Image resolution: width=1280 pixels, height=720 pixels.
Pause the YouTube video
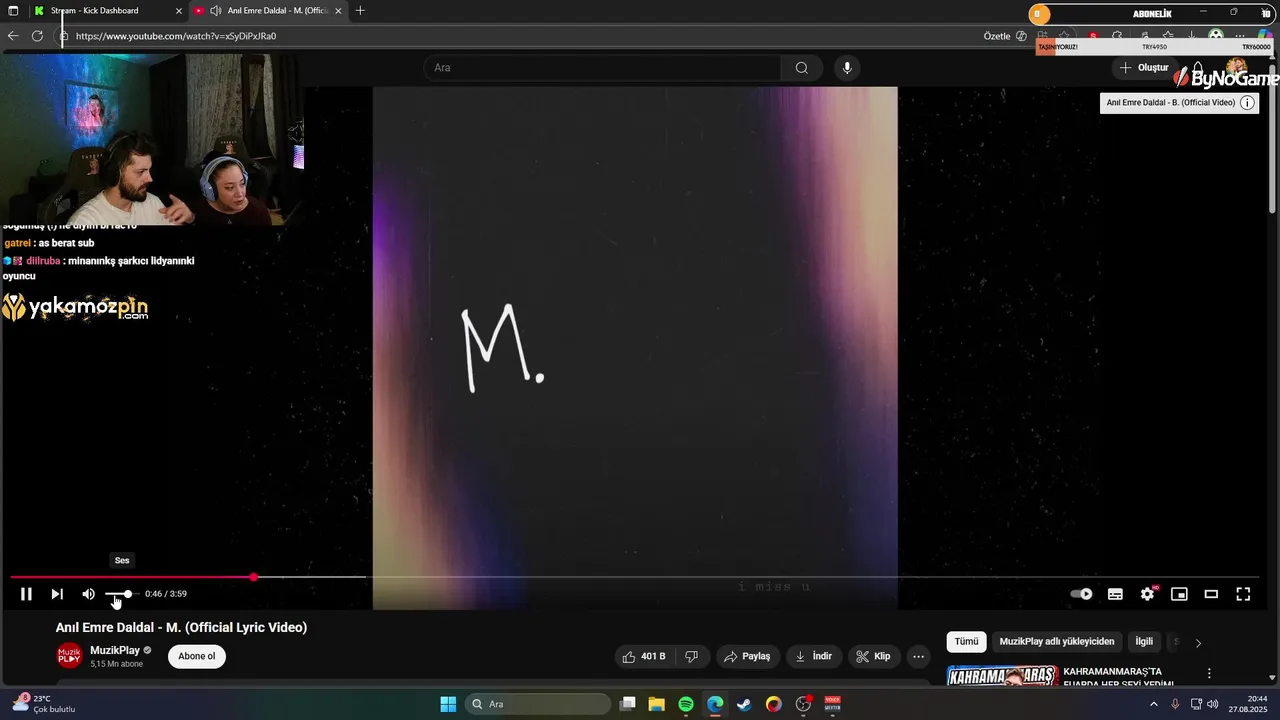26,594
